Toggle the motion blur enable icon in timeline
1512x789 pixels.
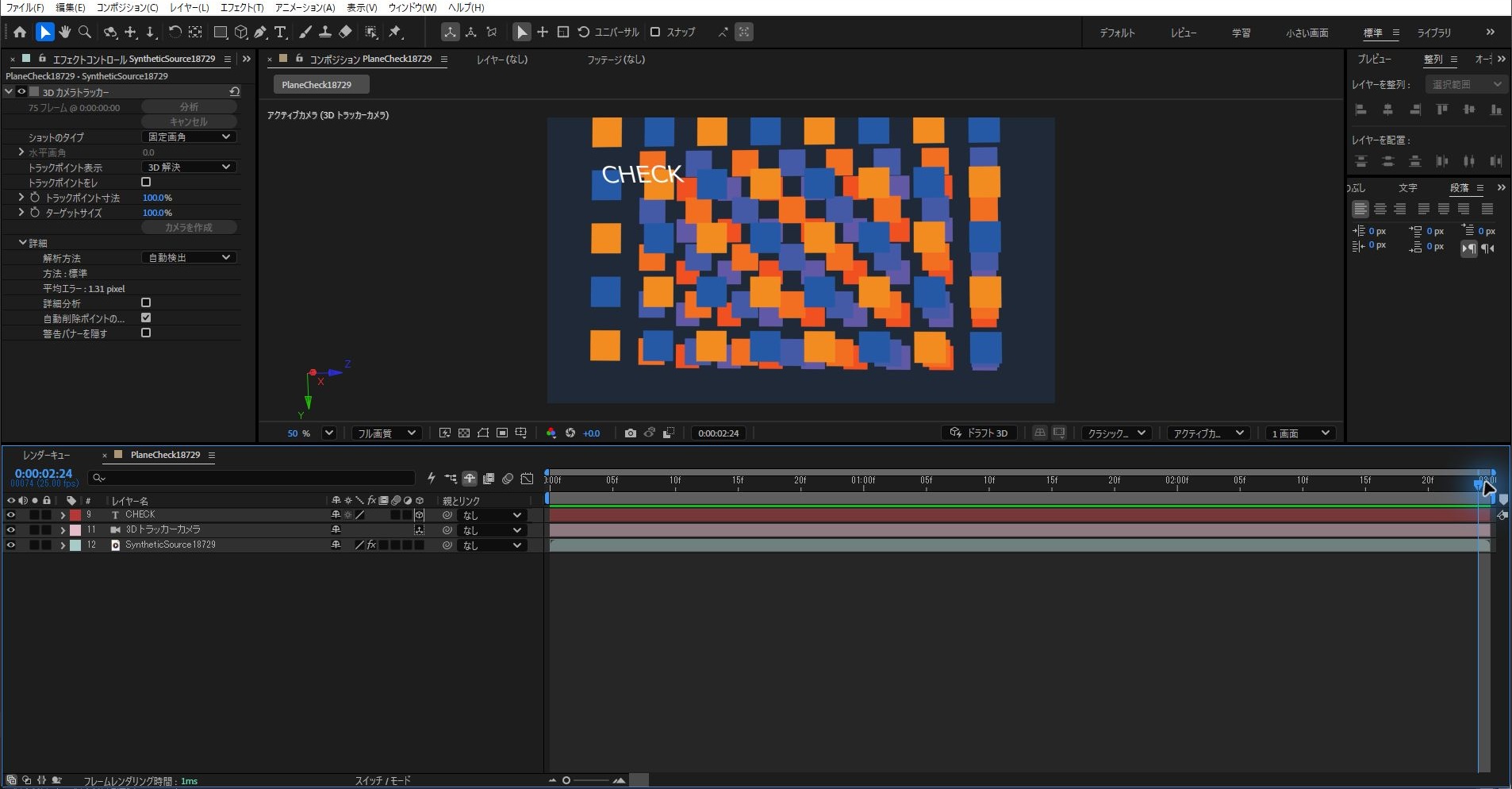[508, 479]
